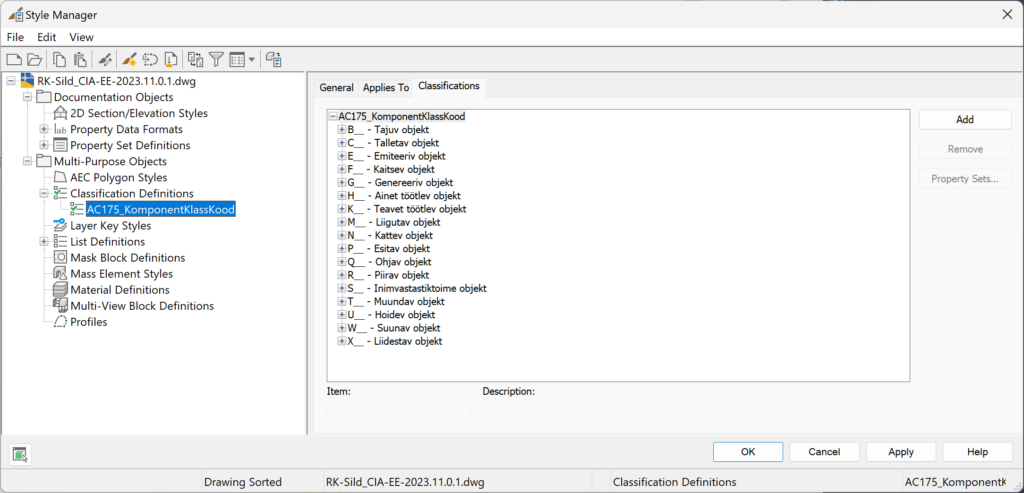Image resolution: width=1024 pixels, height=493 pixels.
Task: Collapse the RK-Sild_CIA-EE-2023.11.0.1.dwg root node
Action: point(11,82)
